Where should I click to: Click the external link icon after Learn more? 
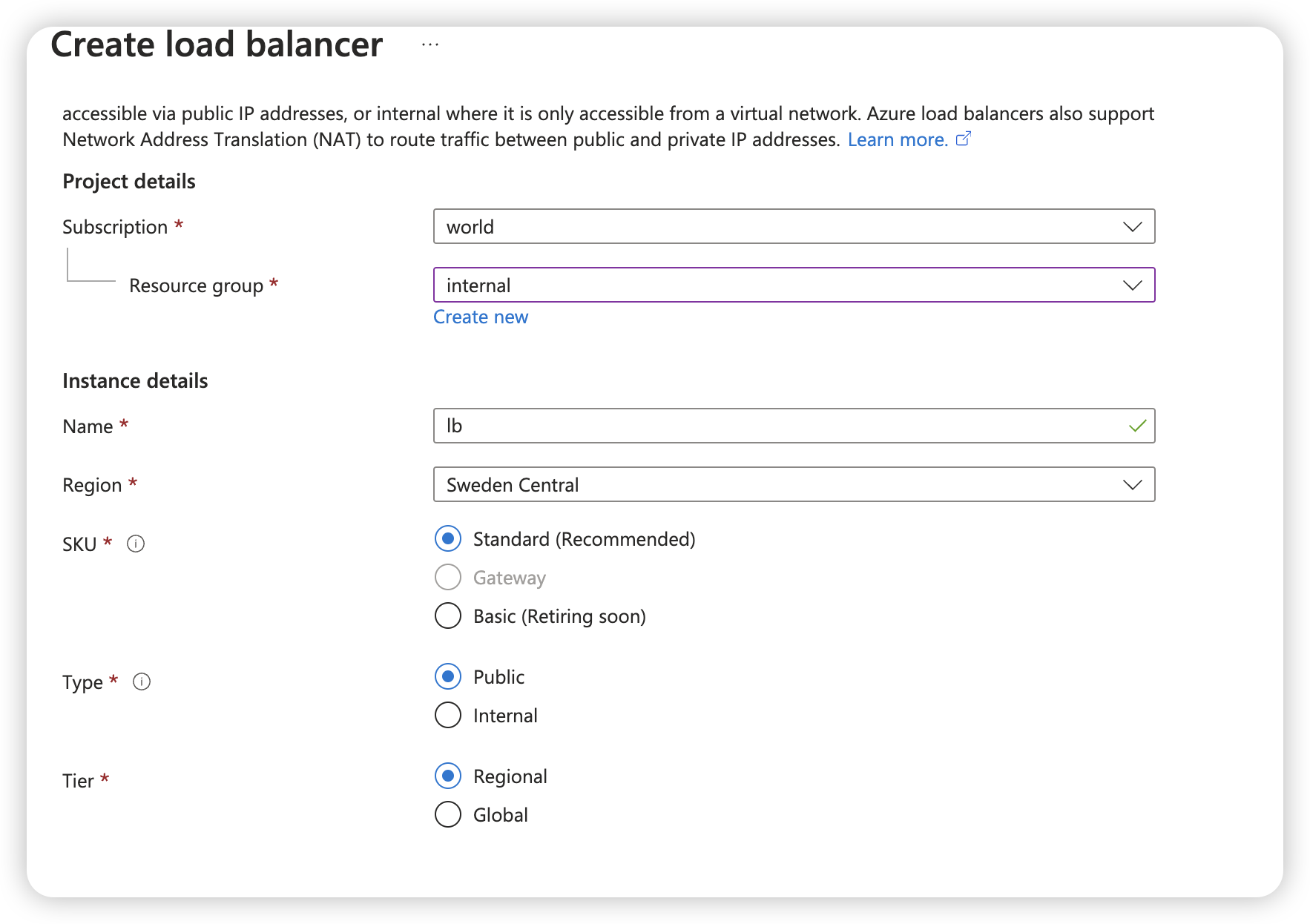point(963,139)
